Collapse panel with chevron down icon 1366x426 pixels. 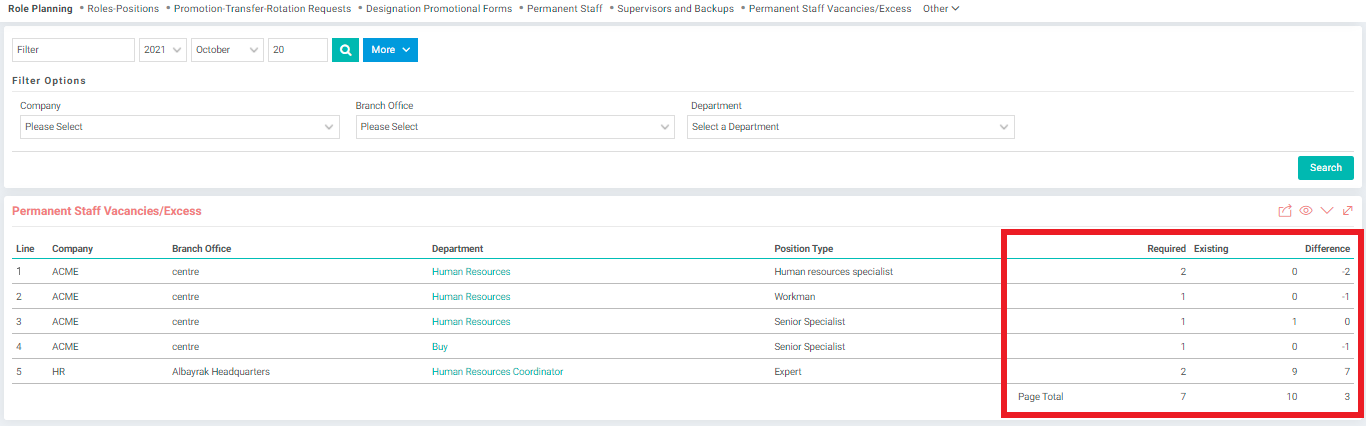(1327, 211)
